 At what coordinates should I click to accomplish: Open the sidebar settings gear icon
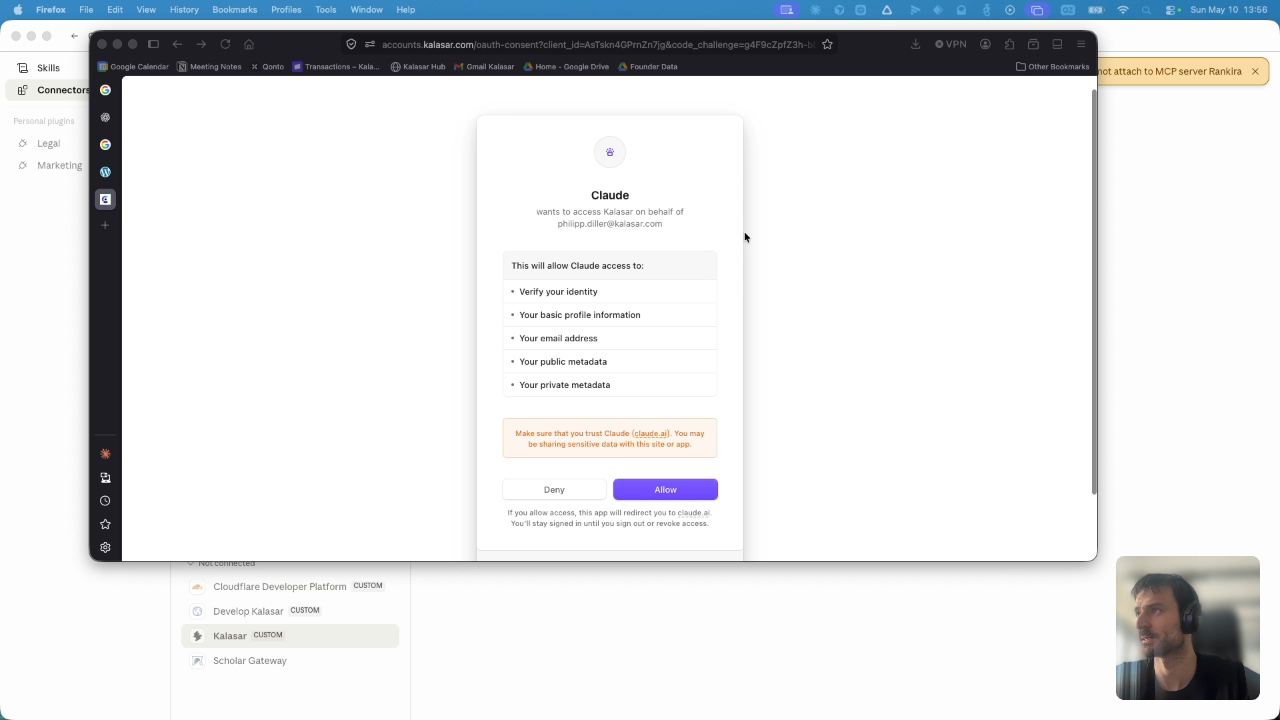coord(105,548)
